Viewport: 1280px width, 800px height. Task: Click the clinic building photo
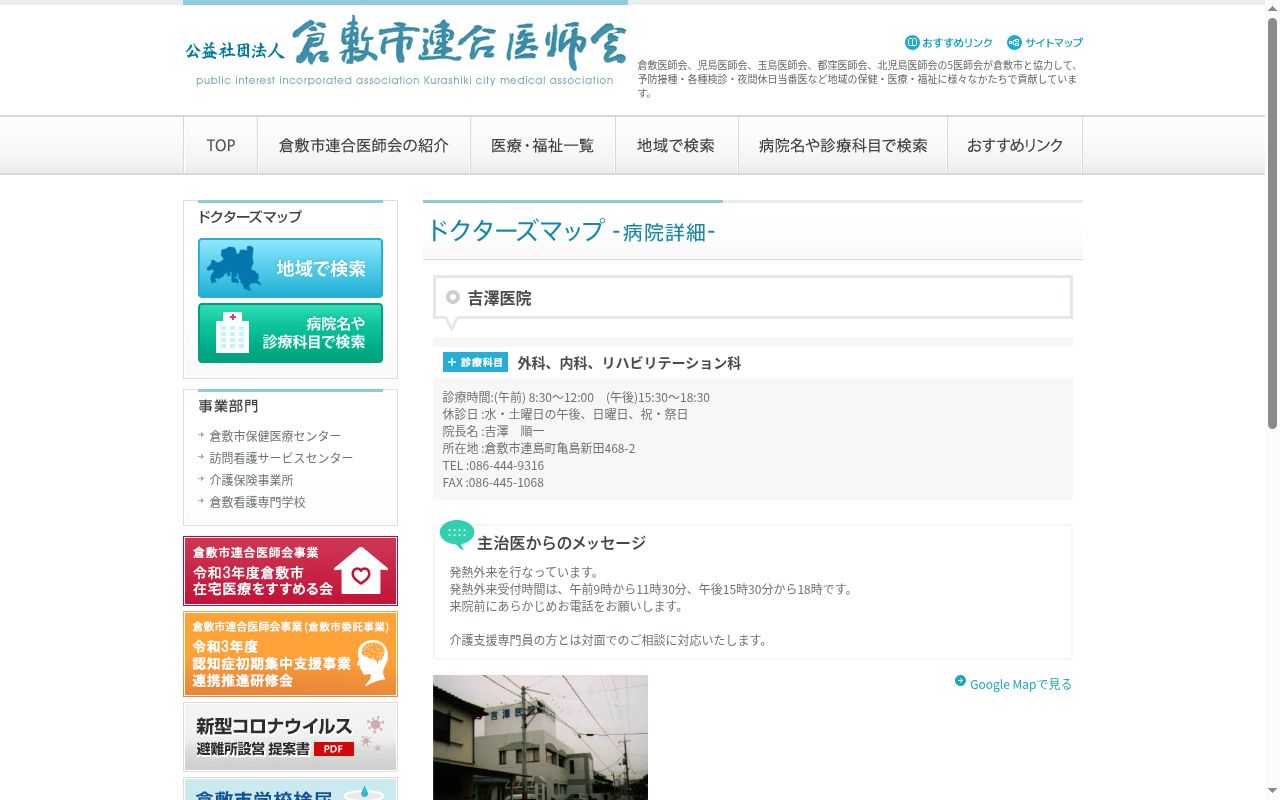(540, 737)
